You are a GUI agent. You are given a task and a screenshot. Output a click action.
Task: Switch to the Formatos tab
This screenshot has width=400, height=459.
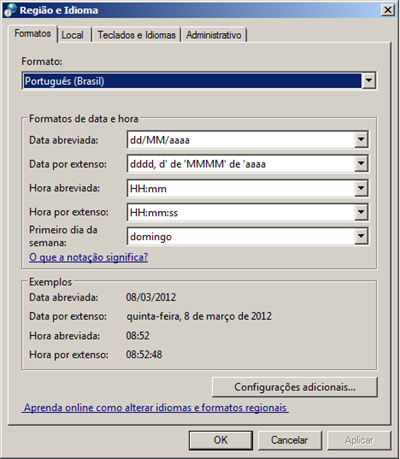pos(33,34)
